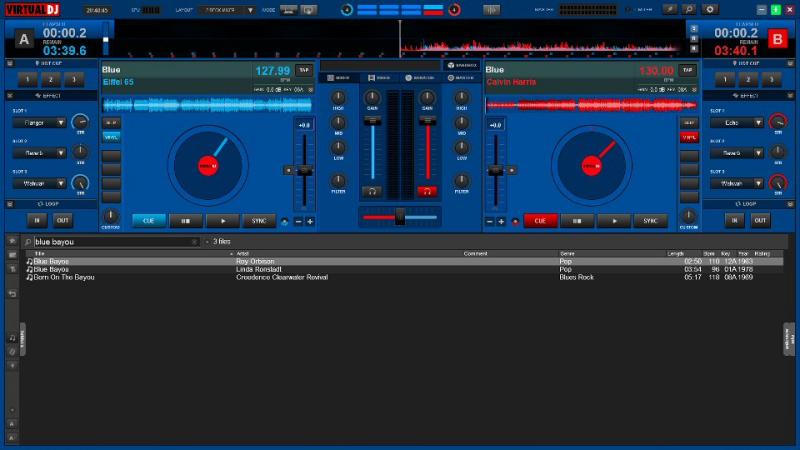Click the deck B jog wheel platter
The height and width of the screenshot is (450, 800).
click(x=591, y=166)
